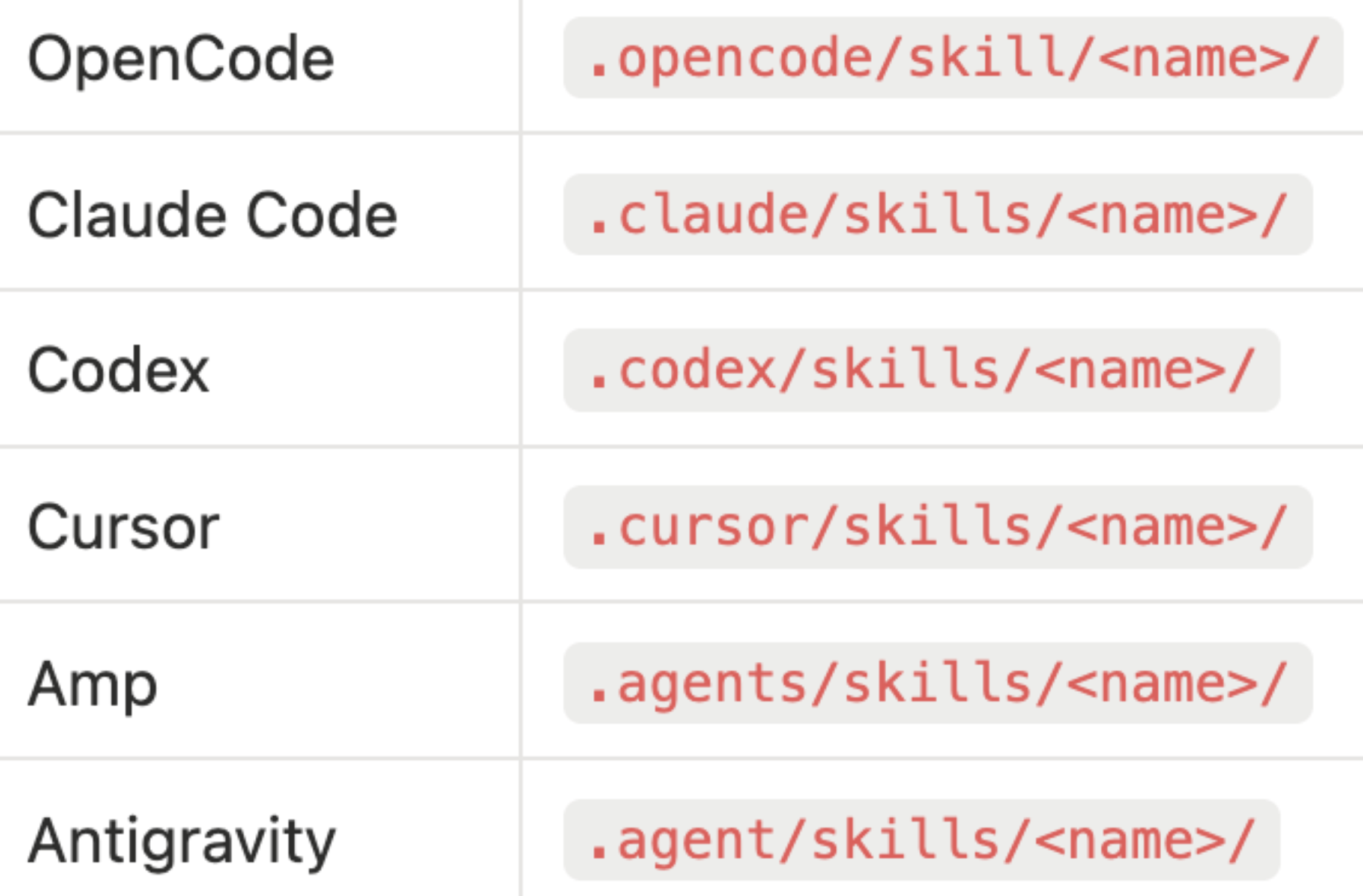Click the .agents/skills/<name>/ code path
Screen dimensions: 1363x896
click(937, 684)
